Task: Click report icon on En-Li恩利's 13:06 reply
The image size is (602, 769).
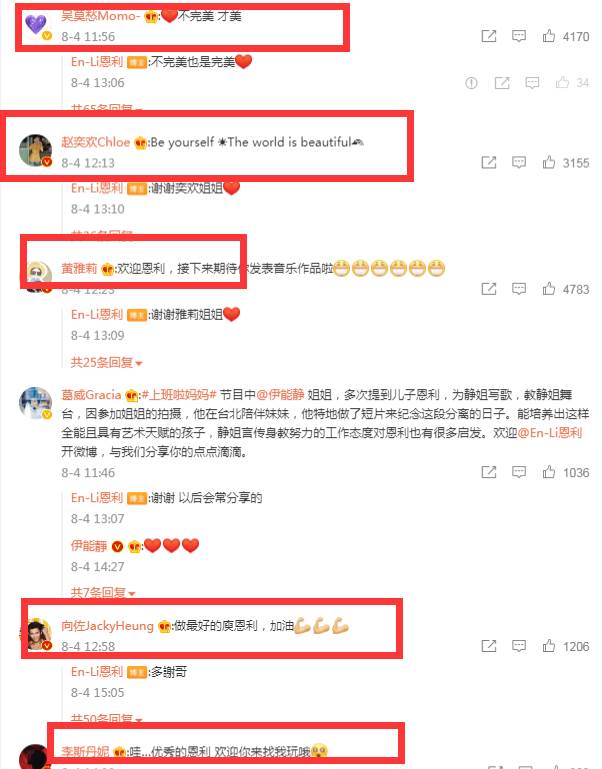Action: tap(471, 83)
